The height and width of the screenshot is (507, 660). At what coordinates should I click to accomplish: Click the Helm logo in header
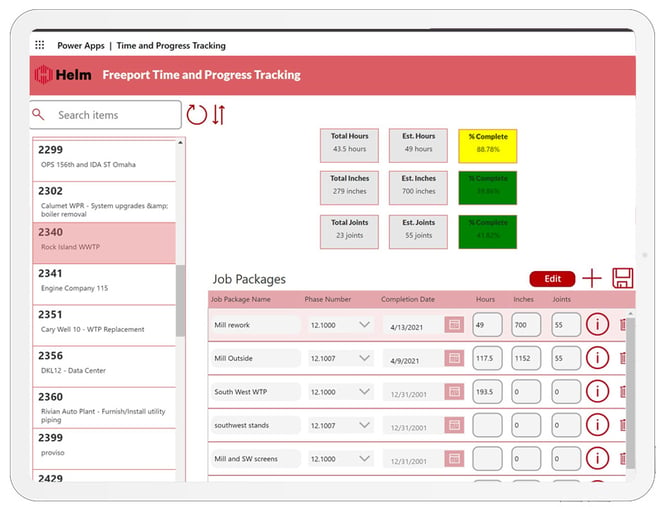[63, 75]
